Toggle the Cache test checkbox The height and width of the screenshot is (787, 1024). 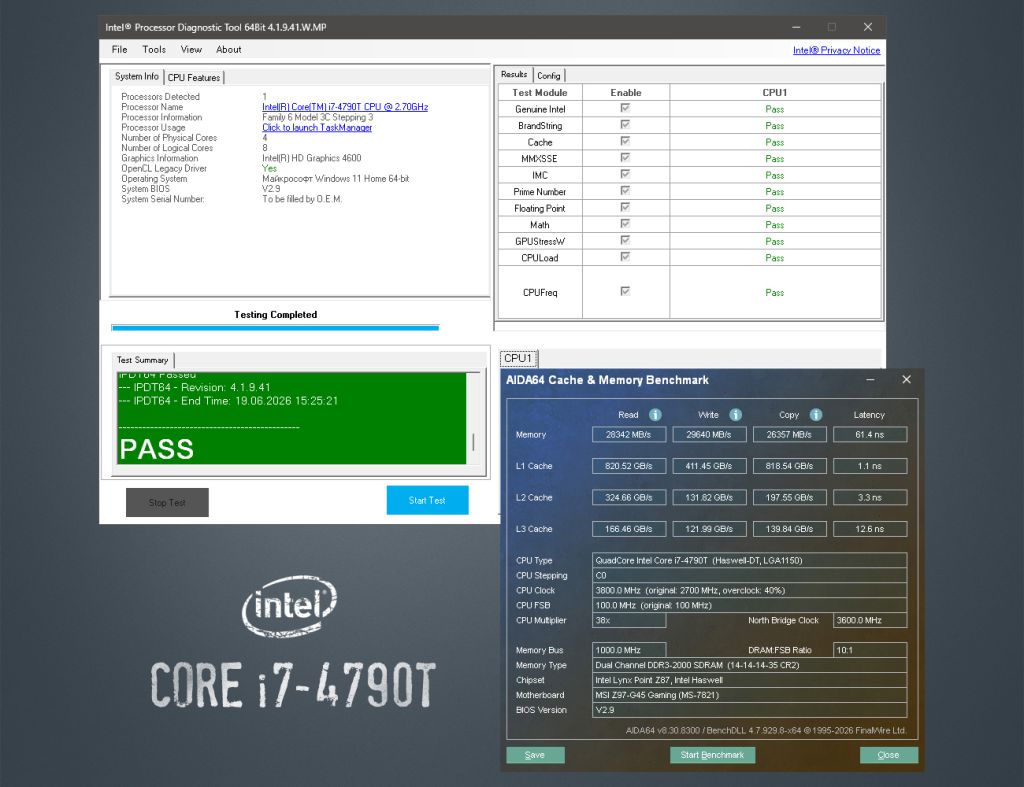click(x=625, y=141)
